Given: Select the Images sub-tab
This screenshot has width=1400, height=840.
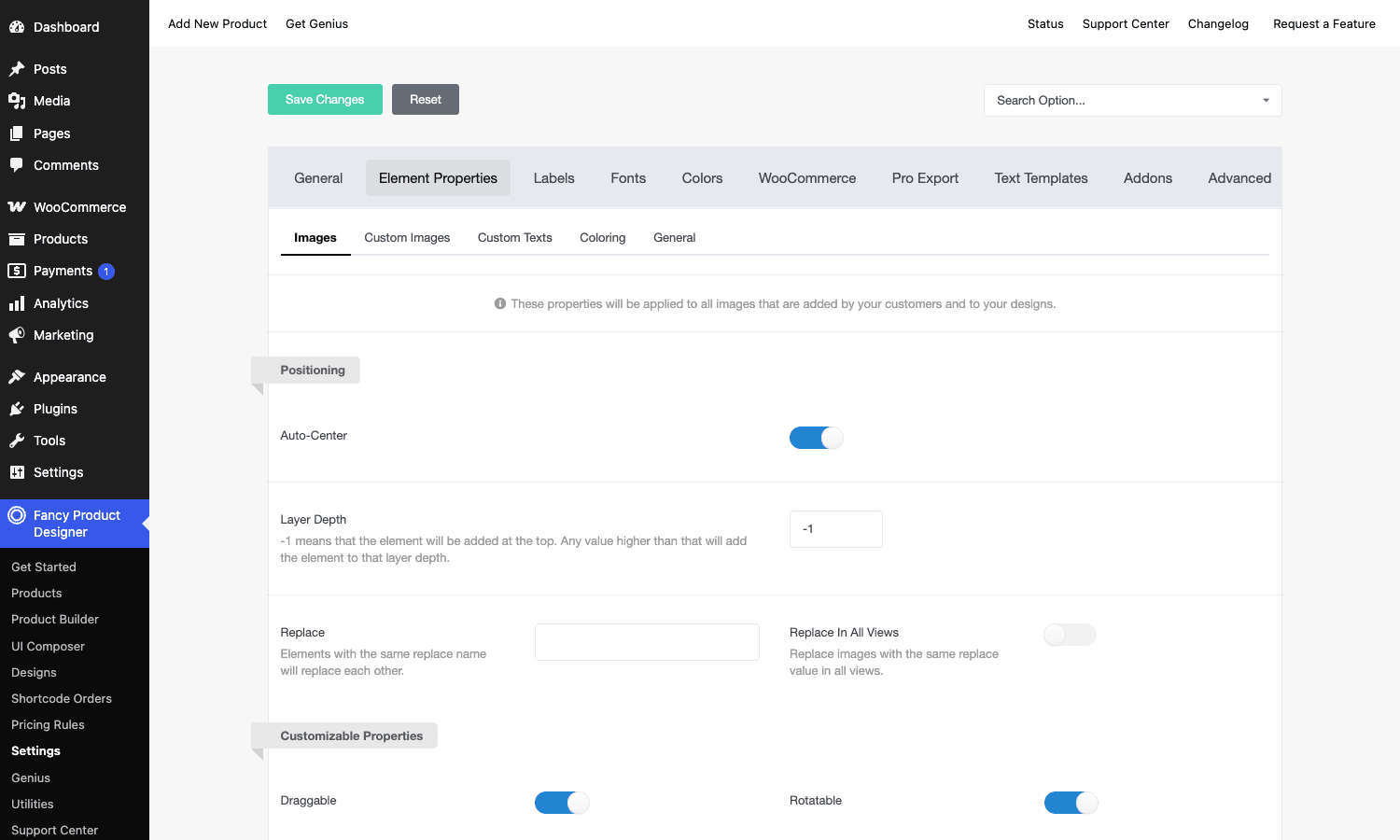Looking at the screenshot, I should click(x=315, y=238).
